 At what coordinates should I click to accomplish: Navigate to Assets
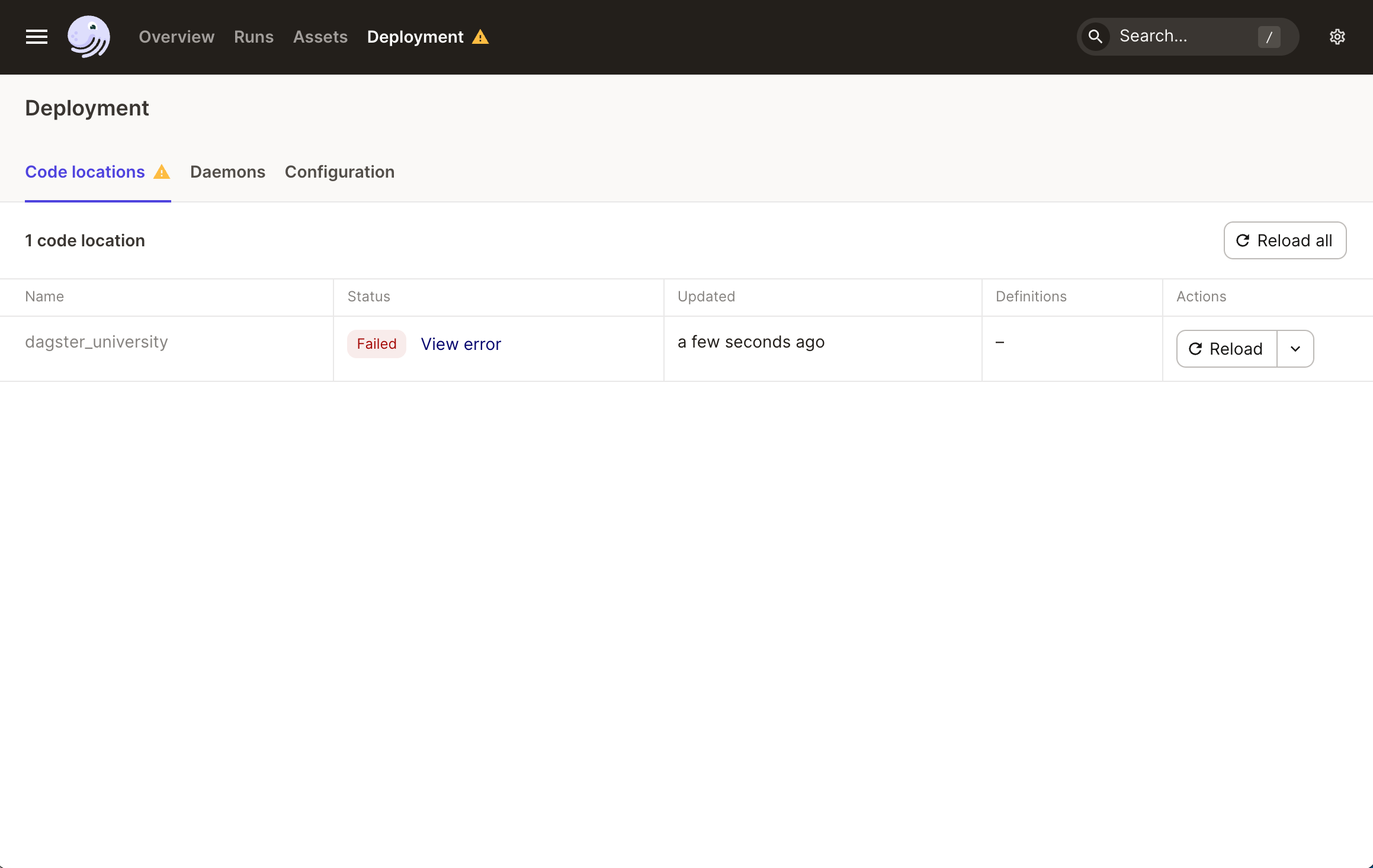point(320,37)
